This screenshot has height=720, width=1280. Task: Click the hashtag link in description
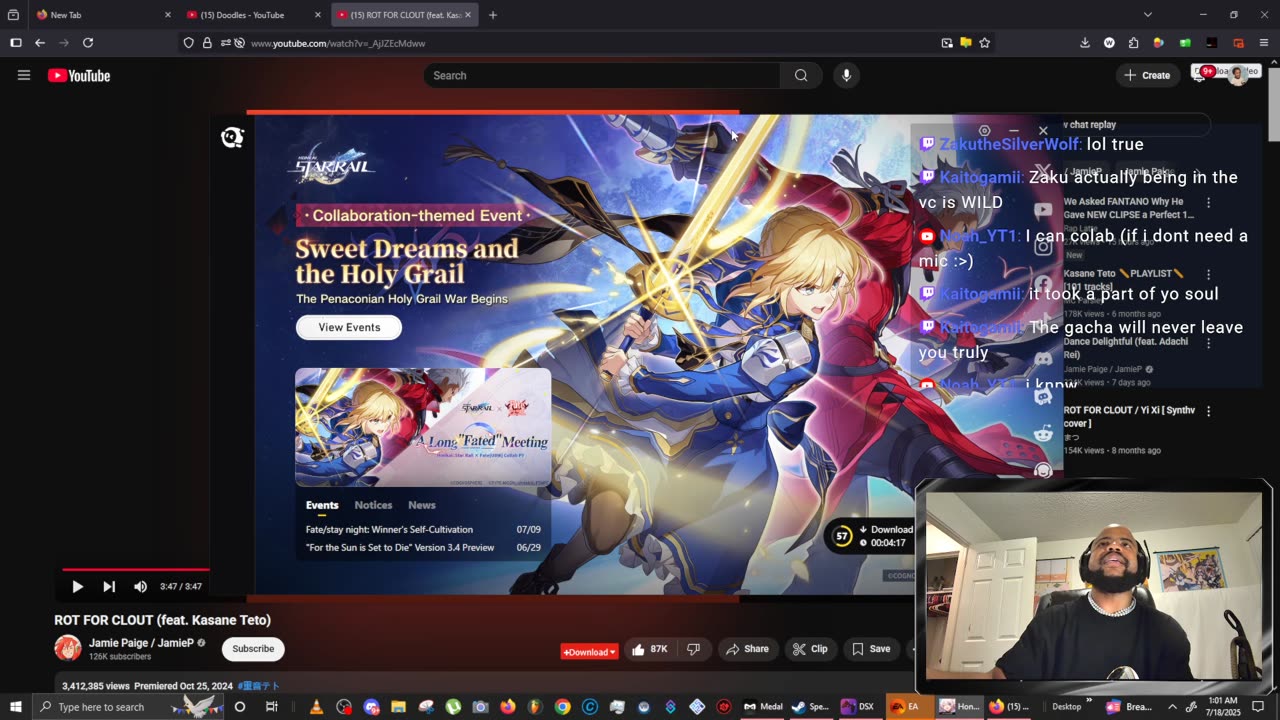259,686
